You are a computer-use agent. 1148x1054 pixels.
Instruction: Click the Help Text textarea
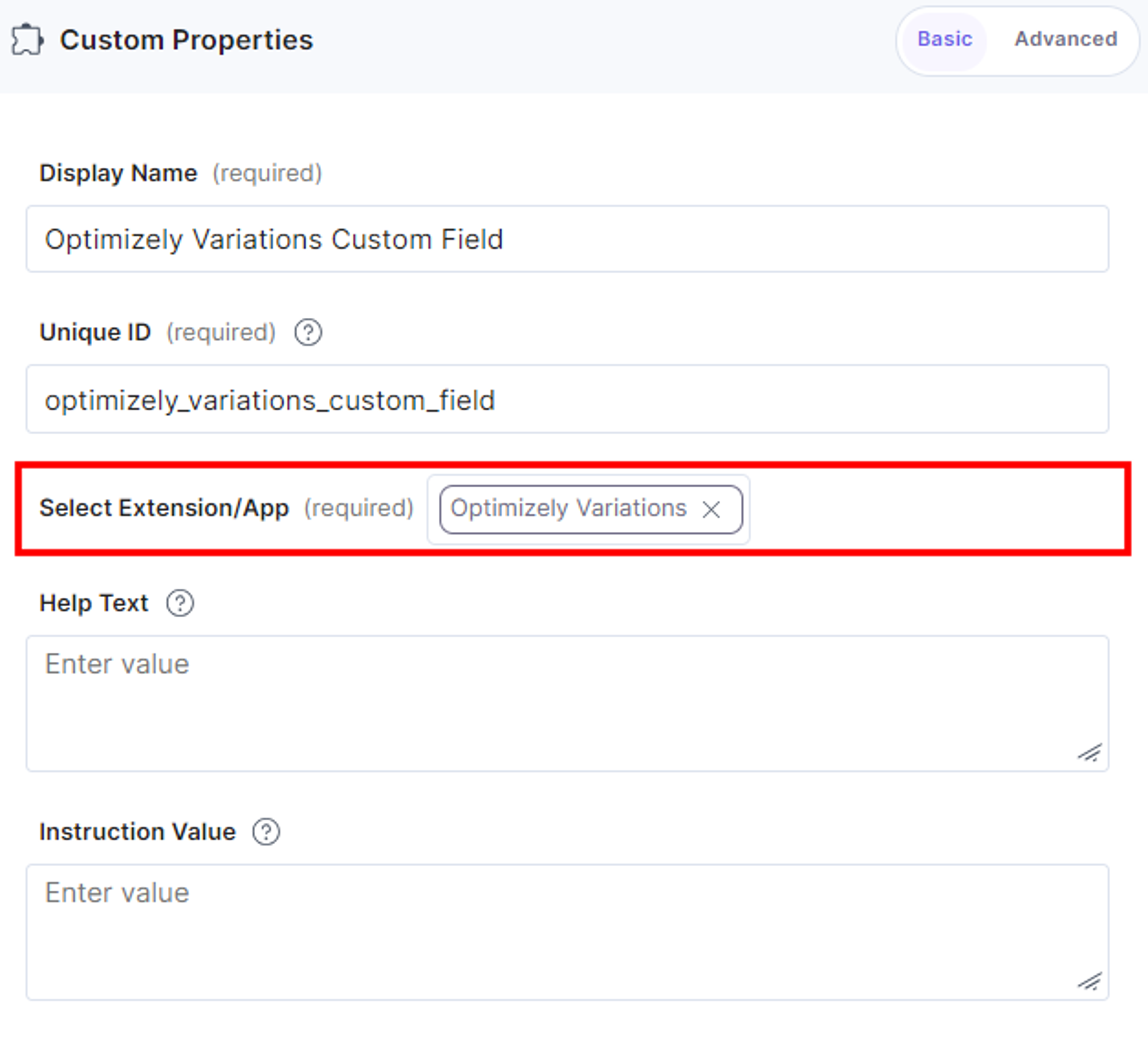click(567, 703)
